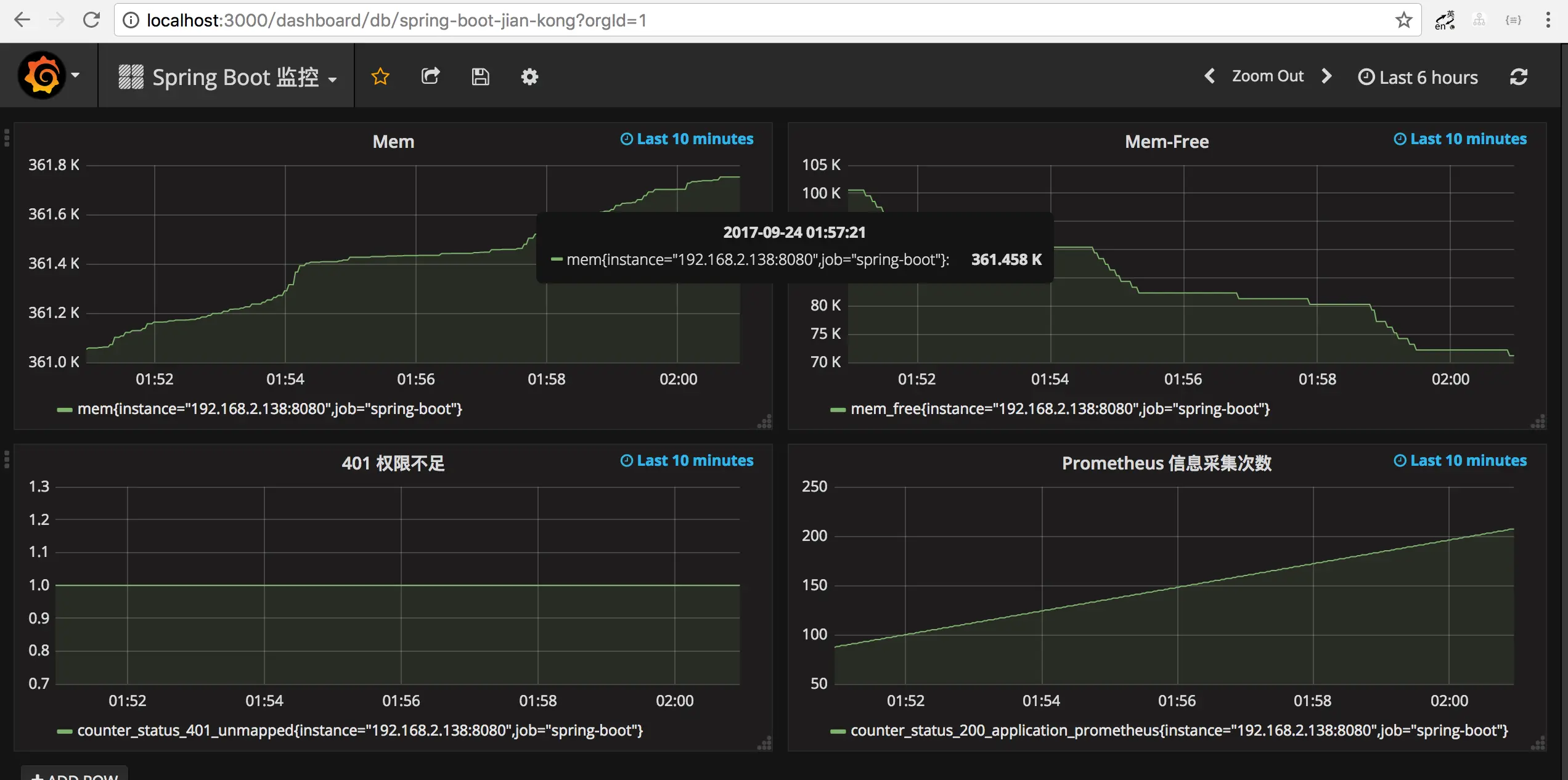Shift time range back with left chevron
1568x780 pixels.
coord(1209,76)
